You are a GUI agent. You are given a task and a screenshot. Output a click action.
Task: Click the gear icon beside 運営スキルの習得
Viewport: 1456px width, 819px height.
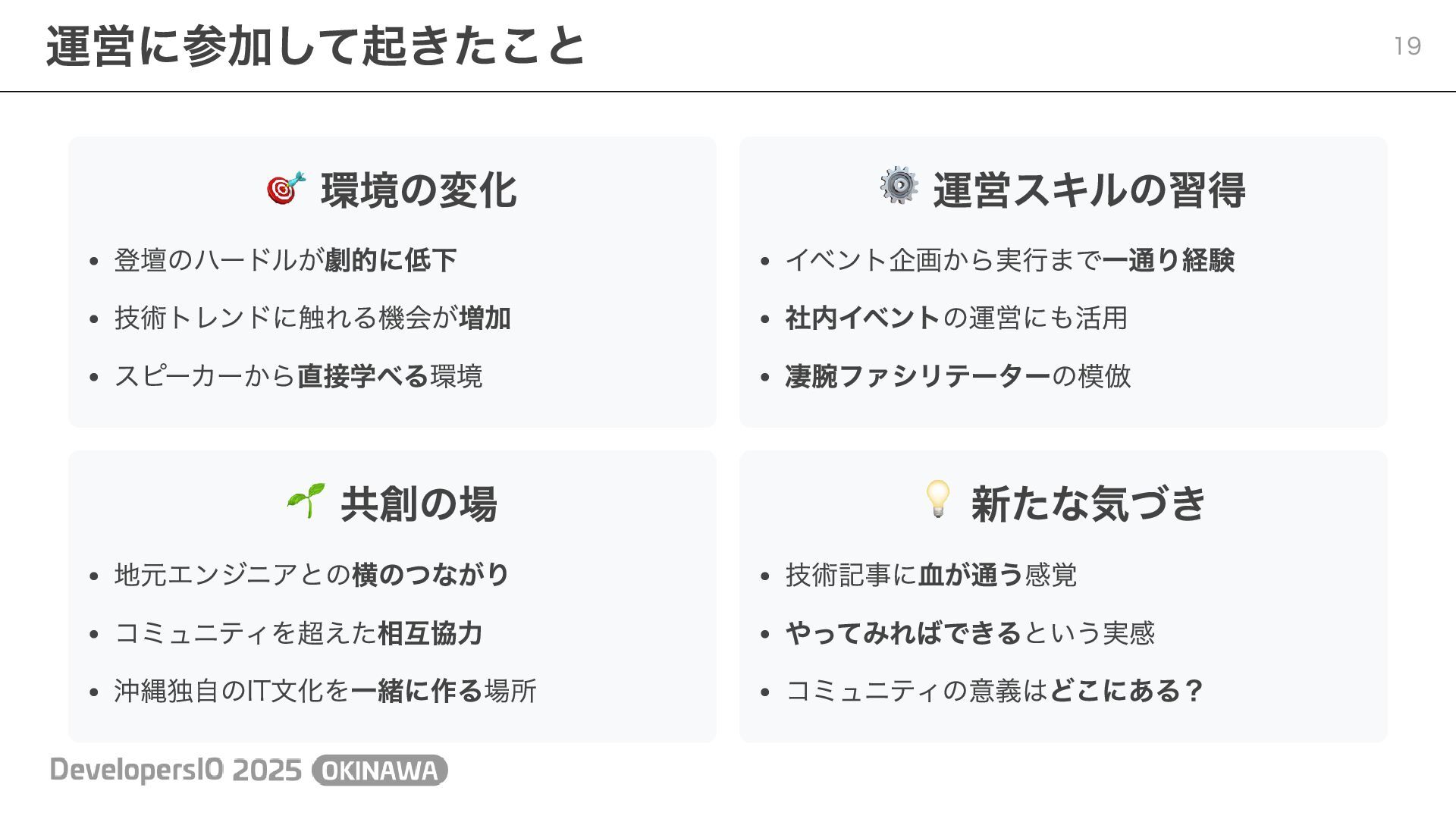click(899, 186)
